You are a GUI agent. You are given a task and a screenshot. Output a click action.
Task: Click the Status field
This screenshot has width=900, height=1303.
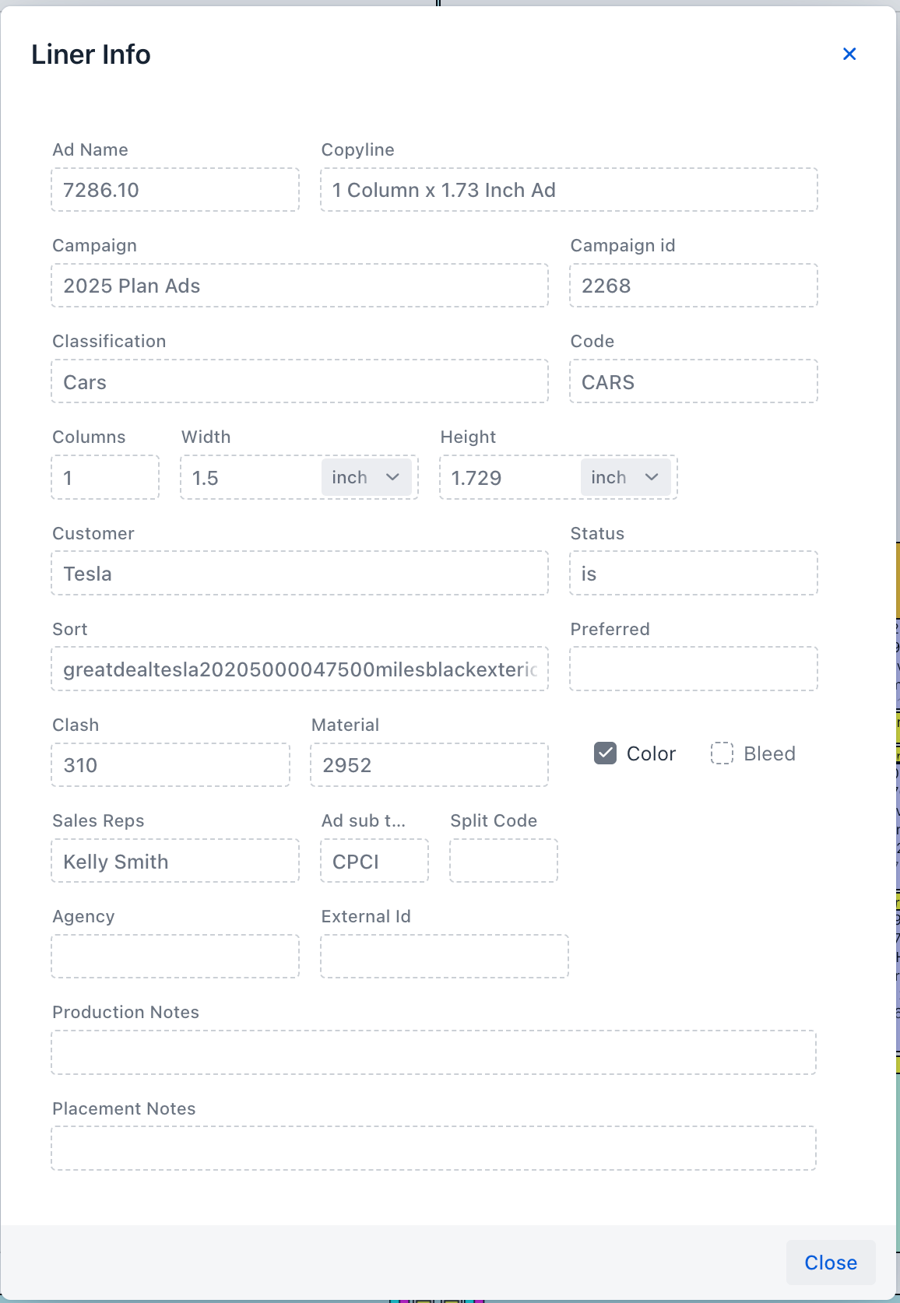pos(693,574)
